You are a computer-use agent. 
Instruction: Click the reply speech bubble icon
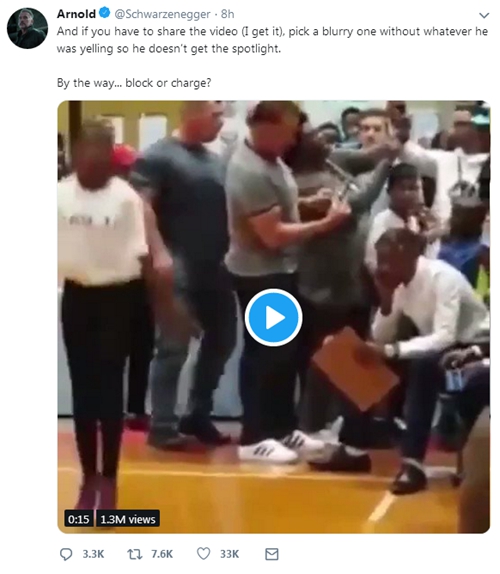point(66,554)
